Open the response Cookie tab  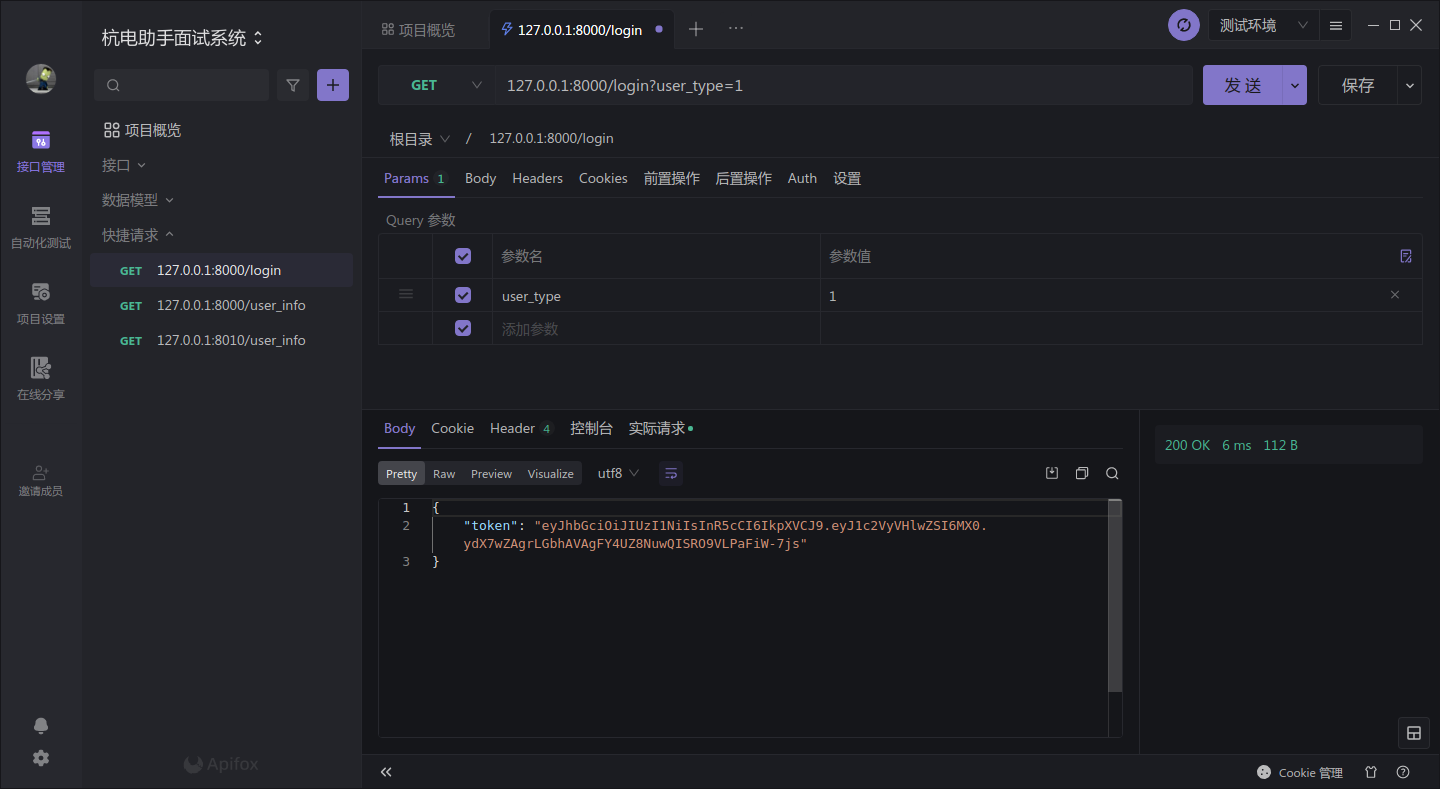tap(452, 428)
